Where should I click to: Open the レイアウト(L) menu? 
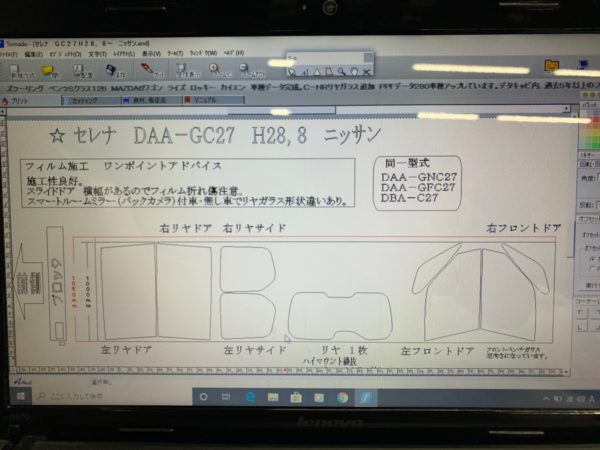[124, 54]
